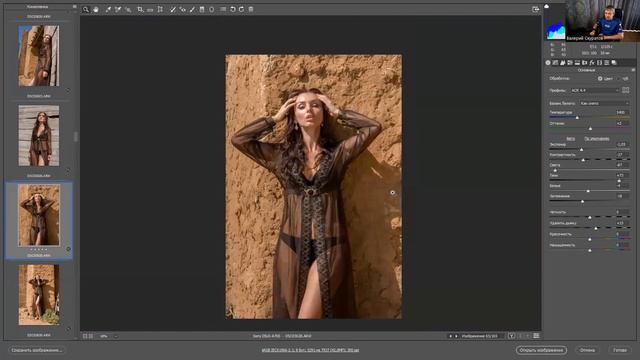
Task: Click Сохранить изображение button
Action: click(x=37, y=350)
